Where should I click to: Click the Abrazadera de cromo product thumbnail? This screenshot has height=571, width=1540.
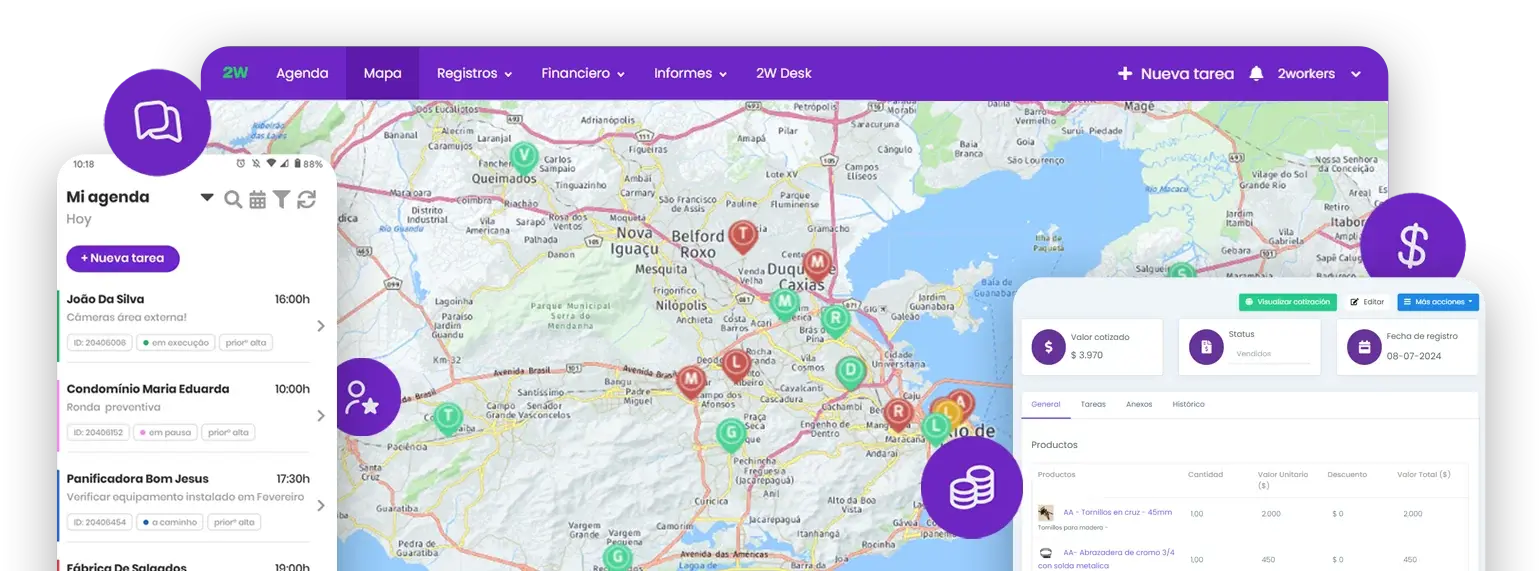[x=1046, y=553]
